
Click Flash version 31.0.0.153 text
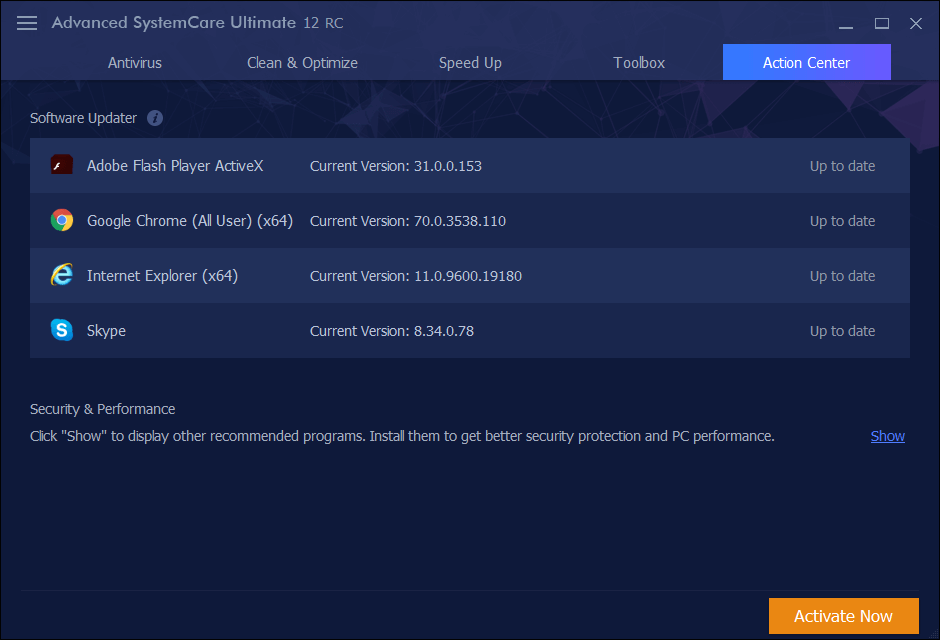[396, 166]
